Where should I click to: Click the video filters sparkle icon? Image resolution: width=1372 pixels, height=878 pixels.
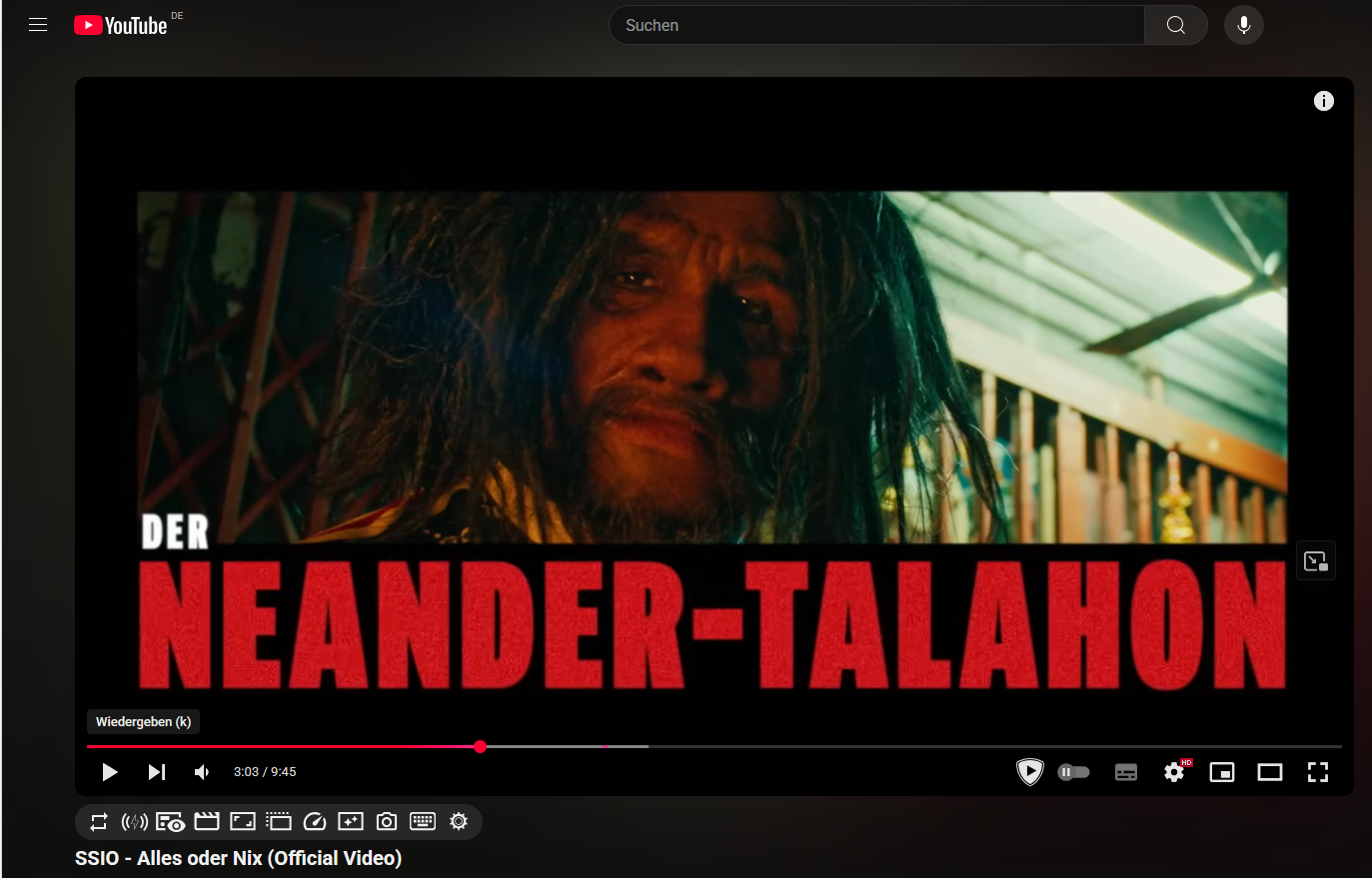351,822
